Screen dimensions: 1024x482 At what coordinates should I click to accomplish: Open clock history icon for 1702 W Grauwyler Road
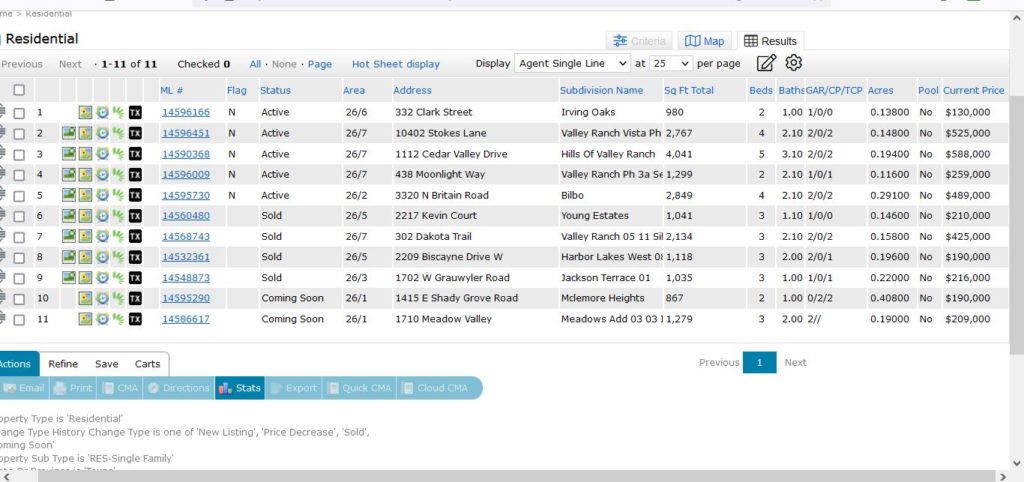click(x=102, y=278)
